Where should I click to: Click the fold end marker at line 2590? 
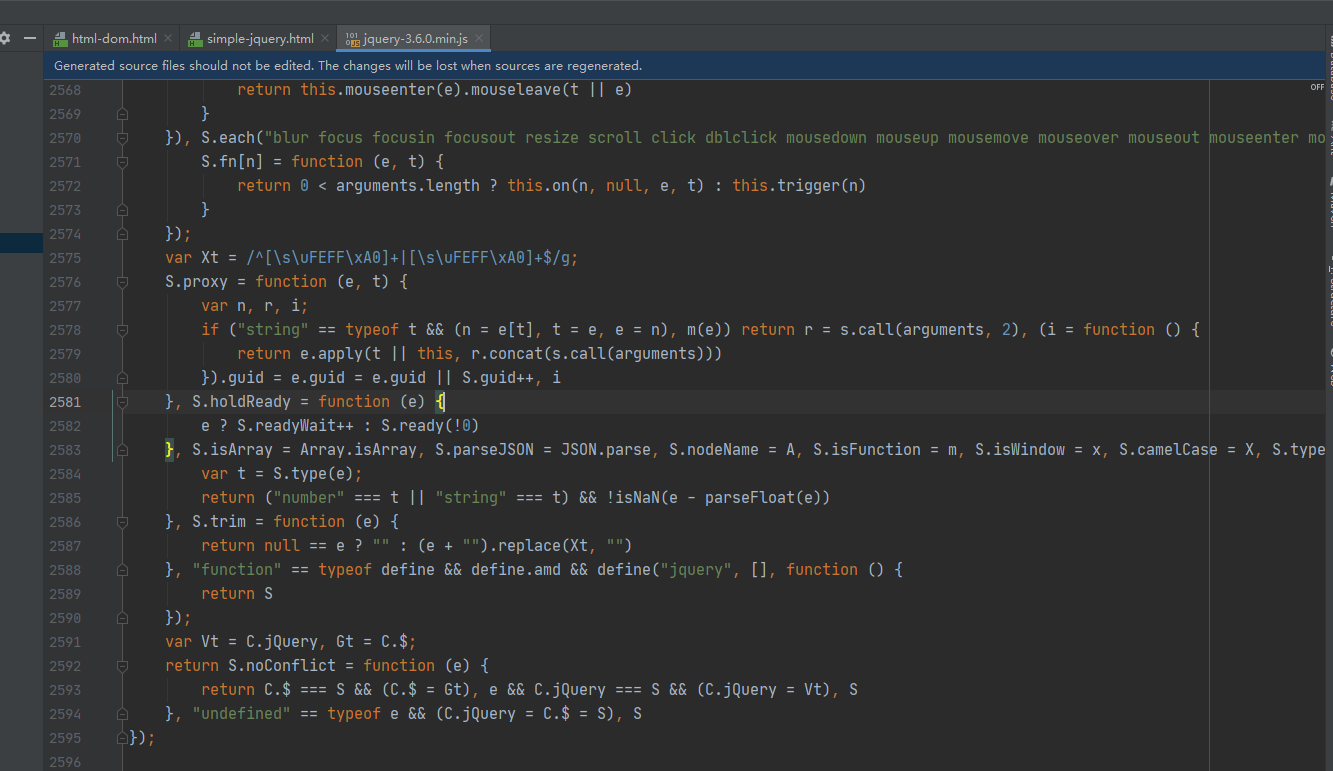(122, 618)
